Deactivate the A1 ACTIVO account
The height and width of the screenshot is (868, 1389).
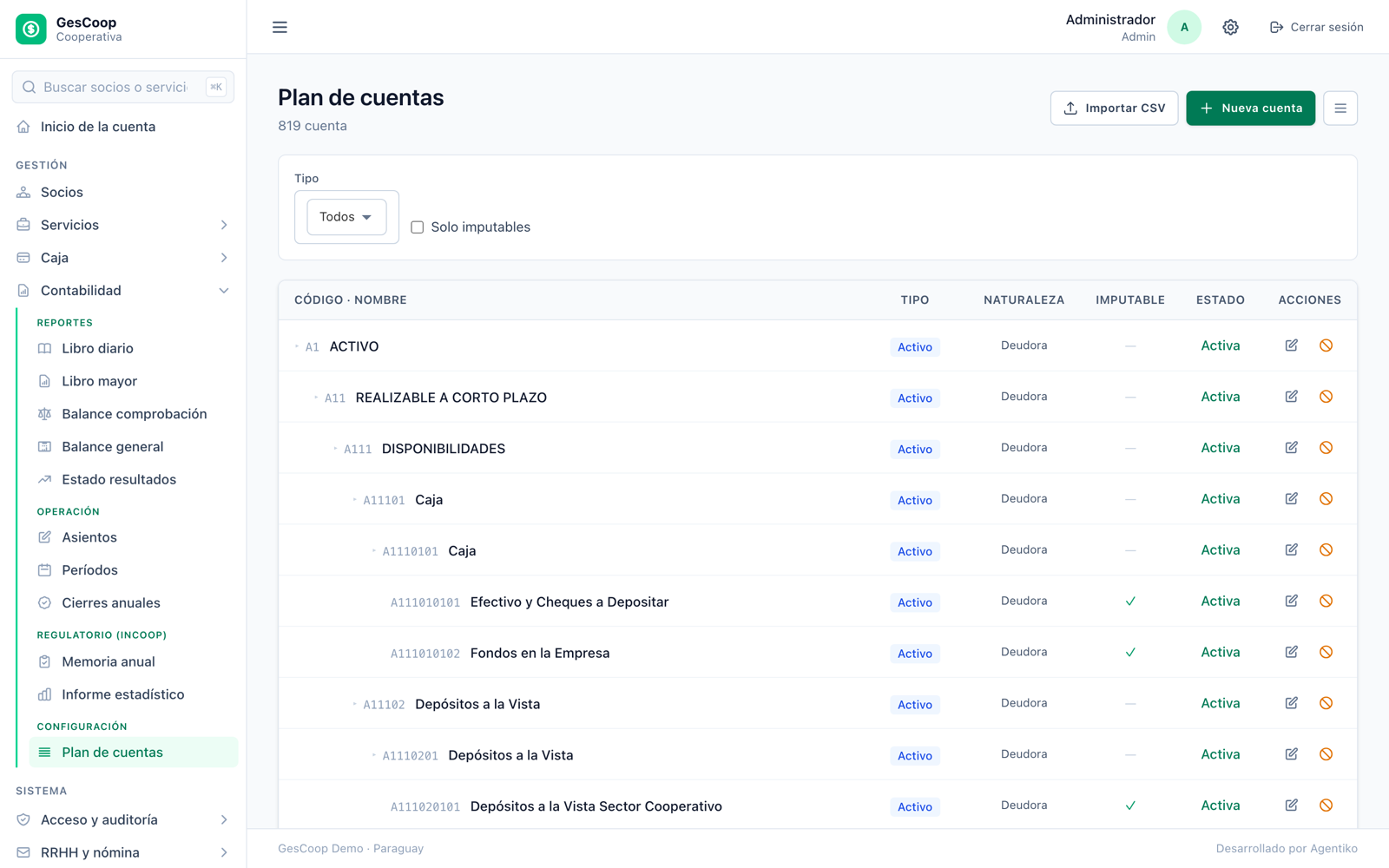(x=1326, y=345)
